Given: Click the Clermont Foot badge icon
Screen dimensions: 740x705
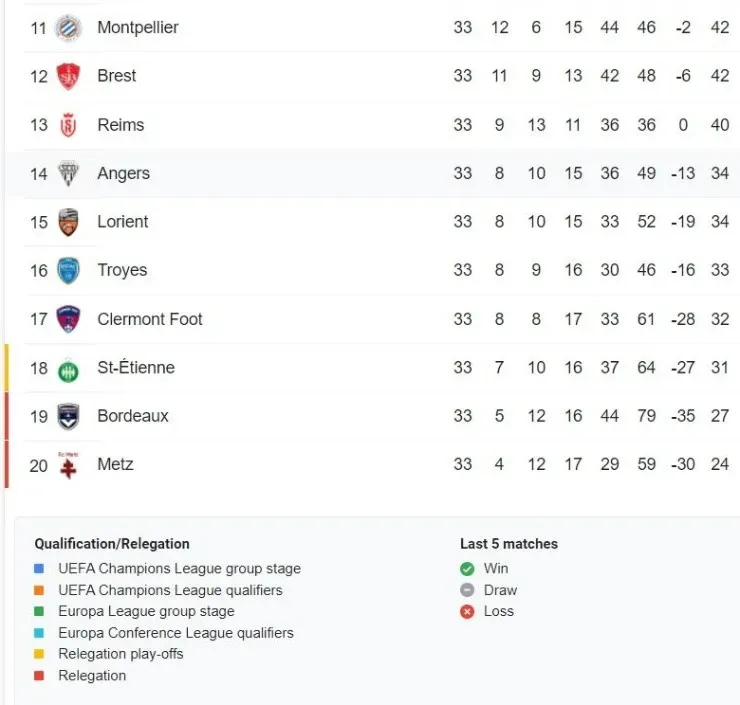Looking at the screenshot, I should point(68,319).
